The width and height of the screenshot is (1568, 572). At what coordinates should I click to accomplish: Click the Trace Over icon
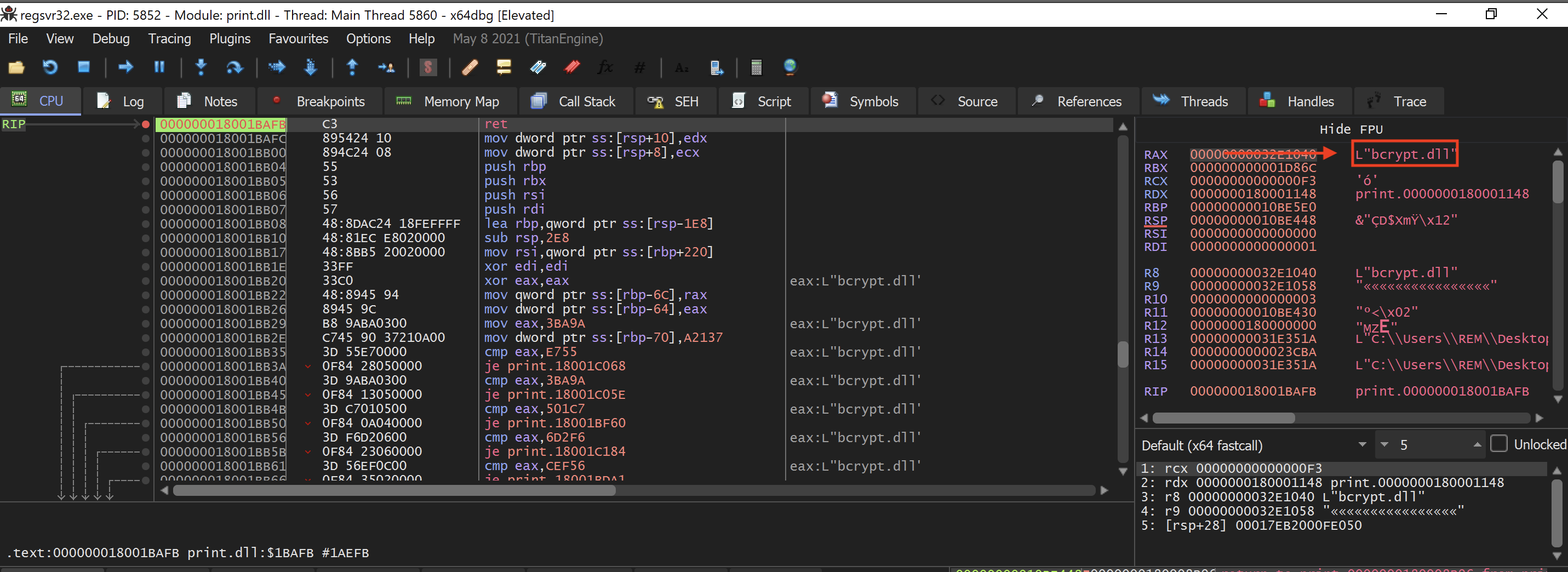click(x=311, y=67)
